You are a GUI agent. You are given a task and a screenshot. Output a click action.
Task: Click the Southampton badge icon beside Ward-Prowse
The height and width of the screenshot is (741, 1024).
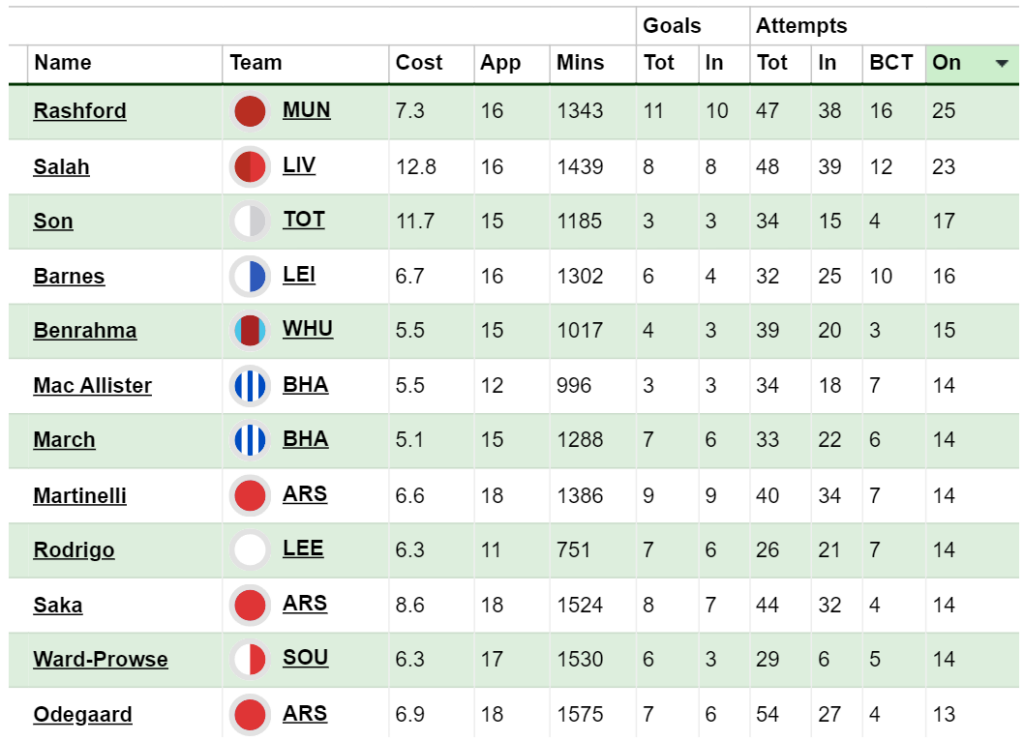[249, 659]
